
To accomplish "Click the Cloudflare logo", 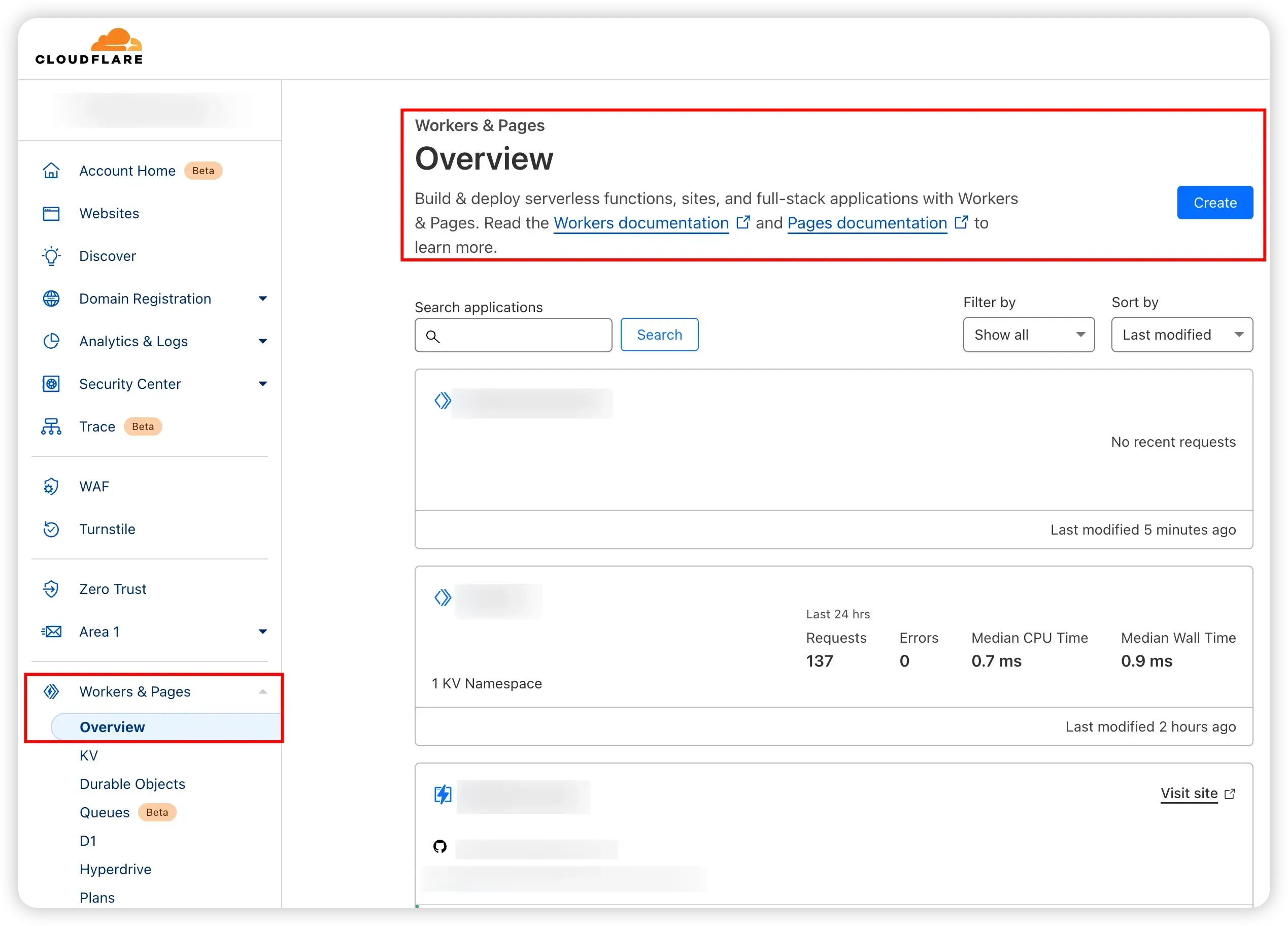I will [89, 47].
